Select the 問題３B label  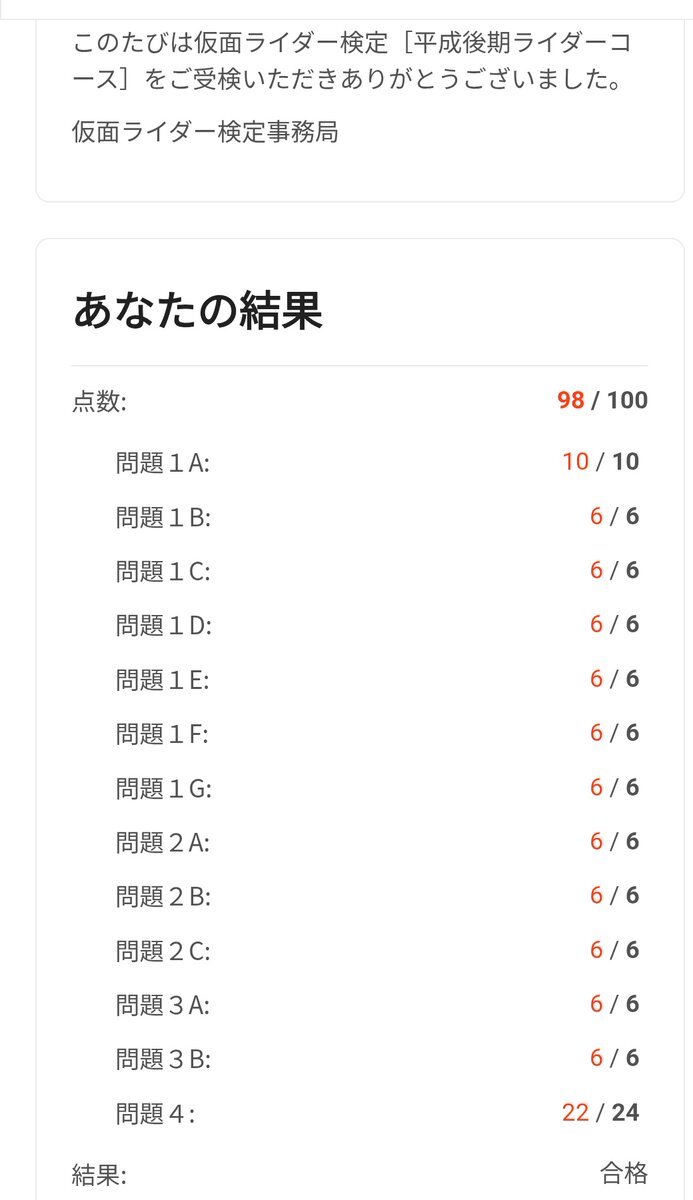[163, 1059]
